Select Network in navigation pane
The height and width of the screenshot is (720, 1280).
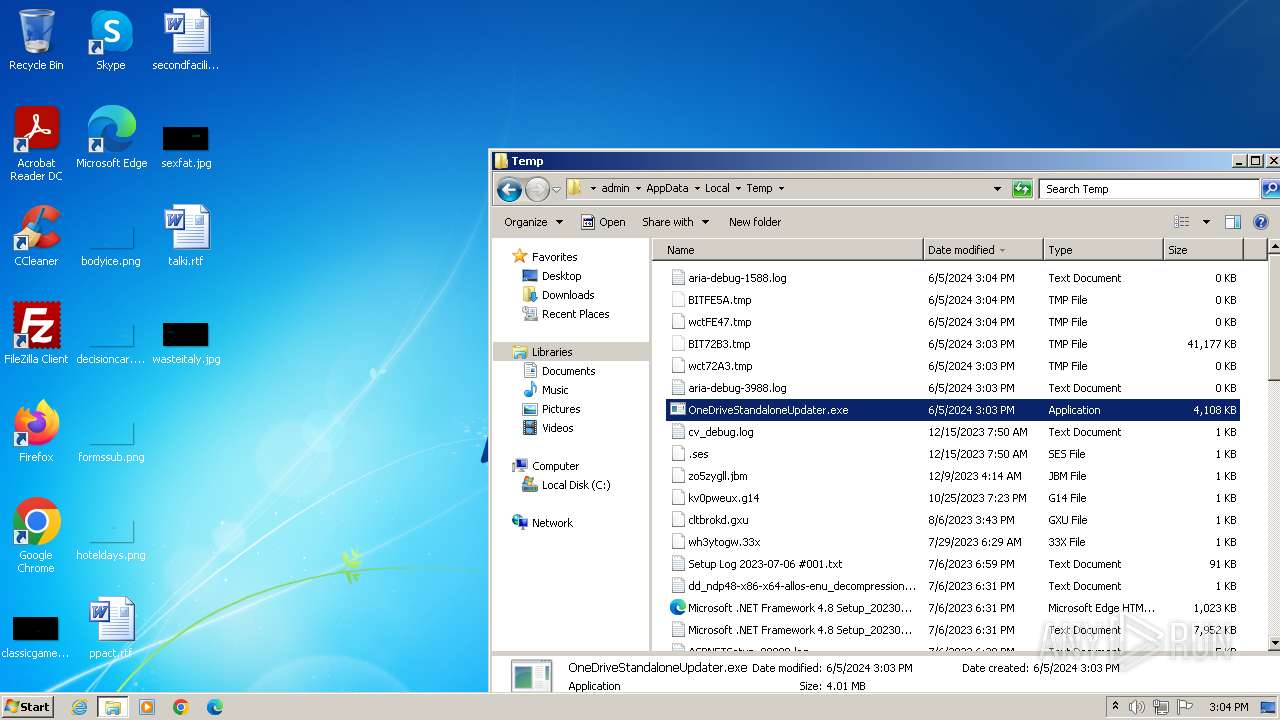543,523
